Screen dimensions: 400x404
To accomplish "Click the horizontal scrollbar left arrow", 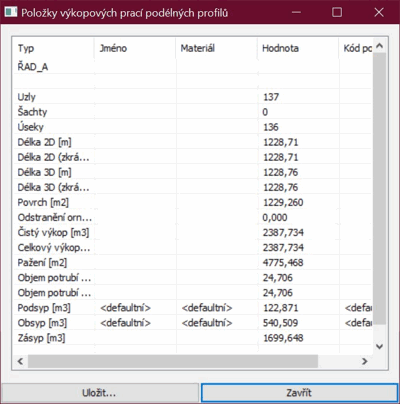I will pos(20,361).
